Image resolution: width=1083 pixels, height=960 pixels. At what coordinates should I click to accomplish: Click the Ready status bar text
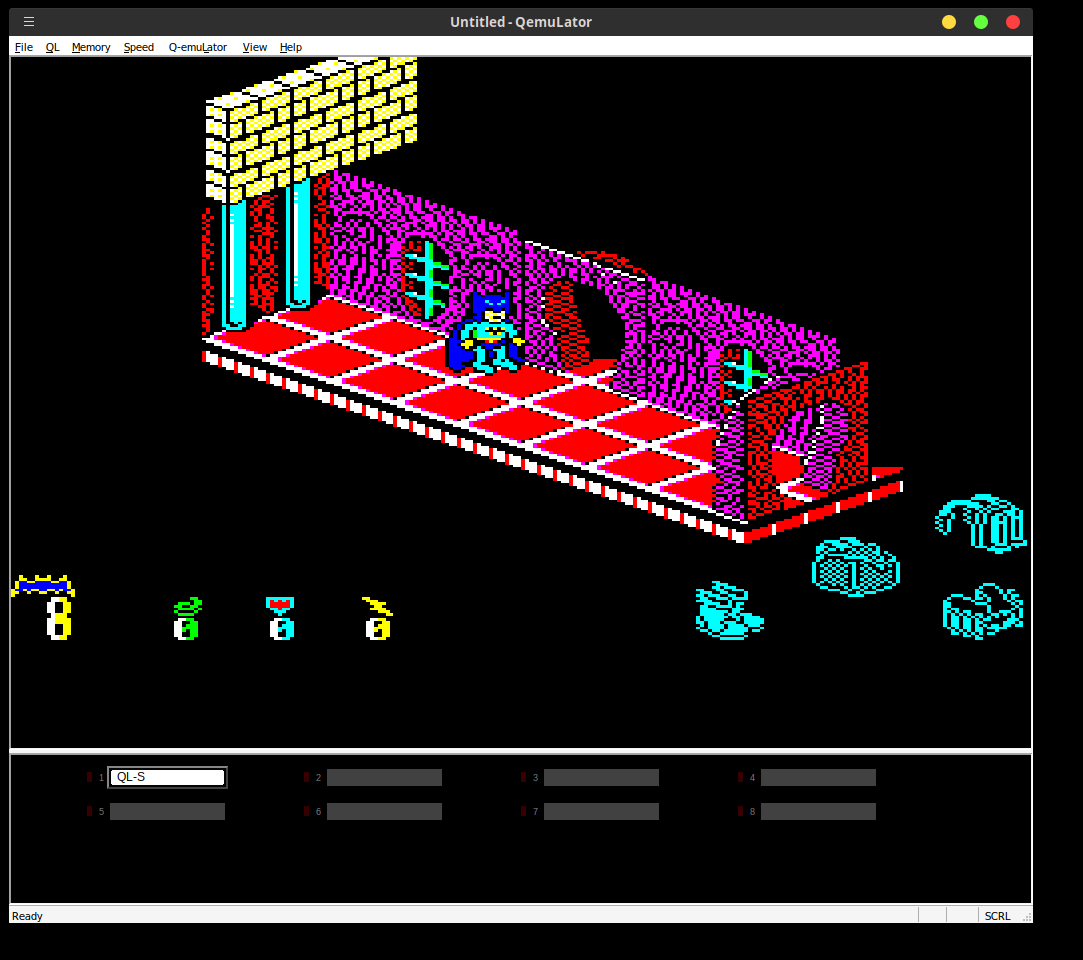click(27, 916)
